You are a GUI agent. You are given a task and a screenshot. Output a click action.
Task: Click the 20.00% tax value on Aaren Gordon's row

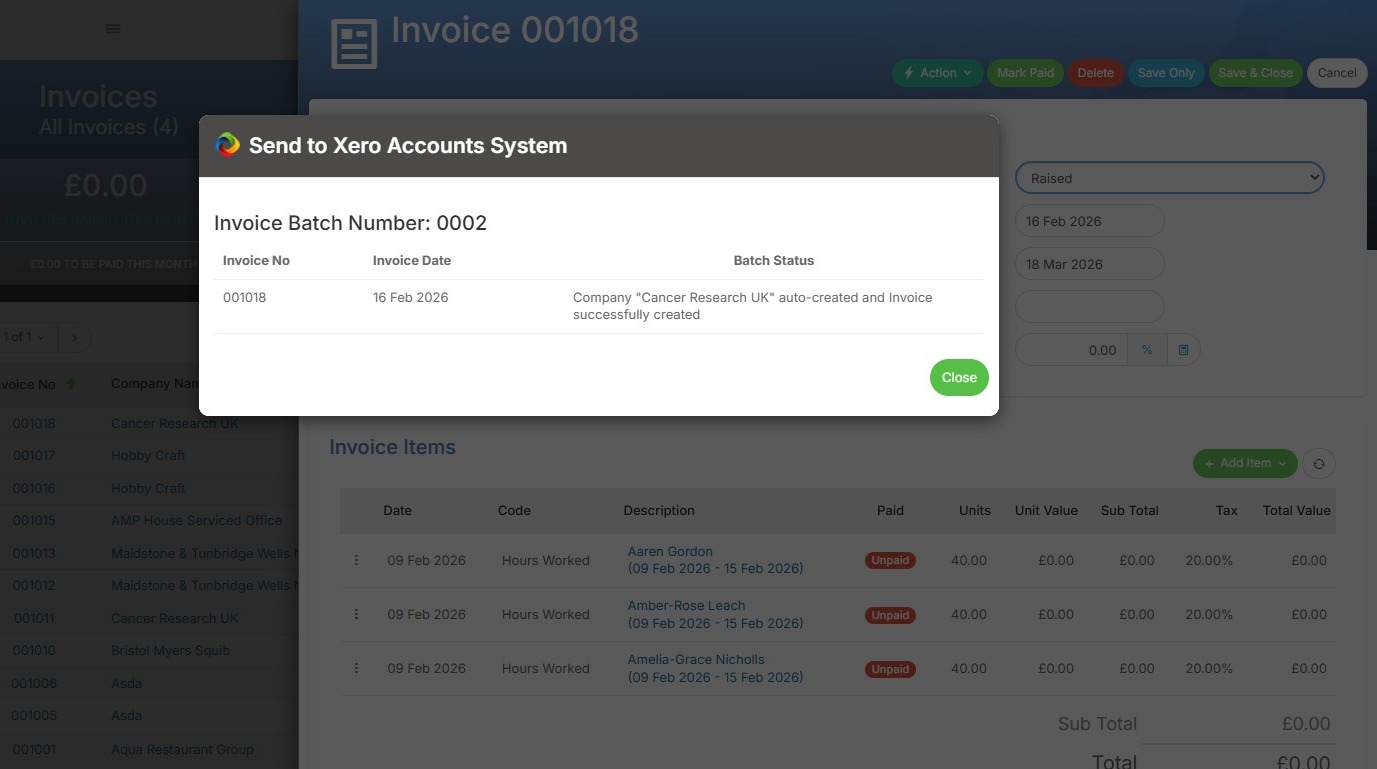(1209, 560)
